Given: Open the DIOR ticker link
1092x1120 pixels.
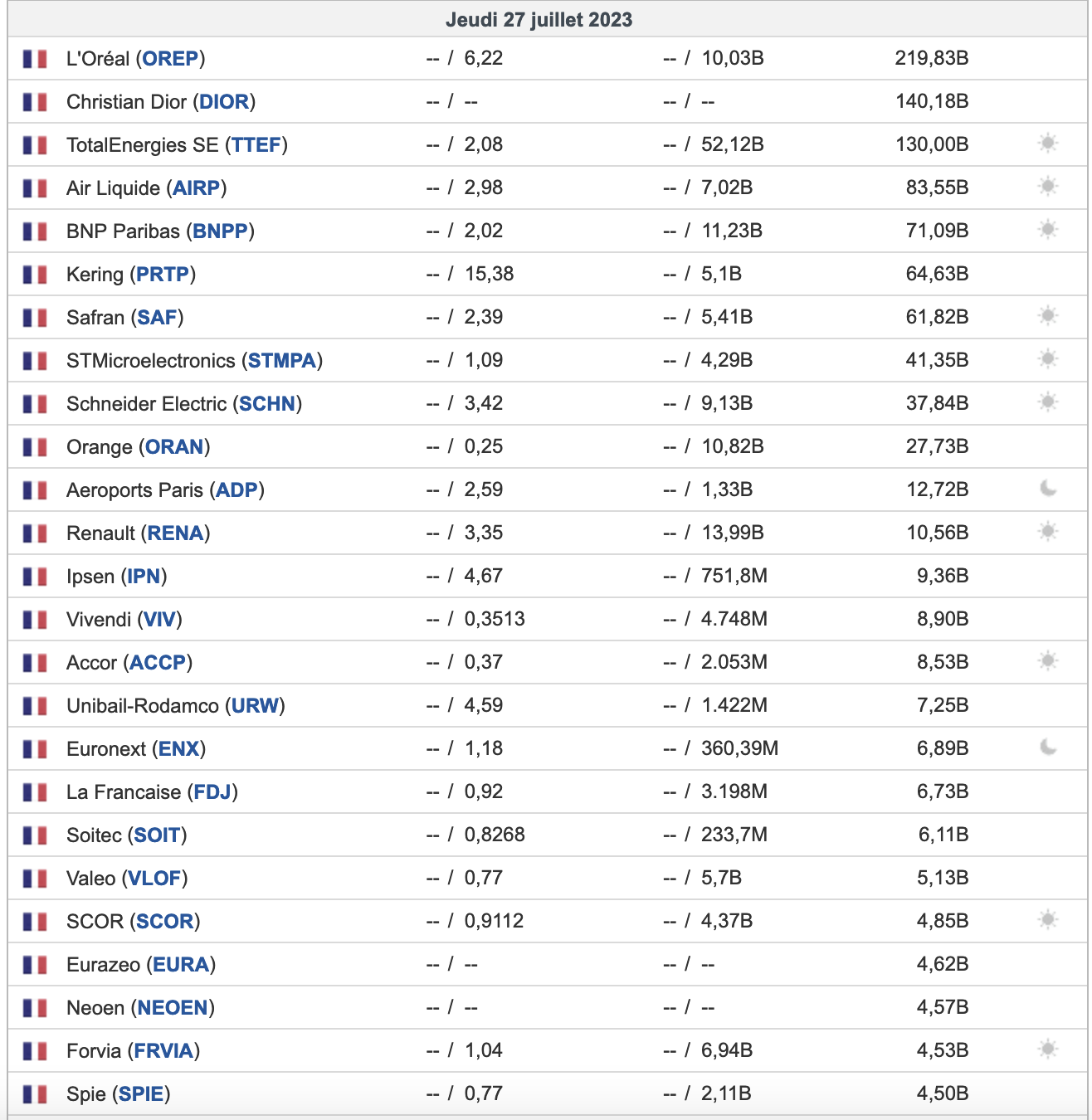Looking at the screenshot, I should 224,102.
